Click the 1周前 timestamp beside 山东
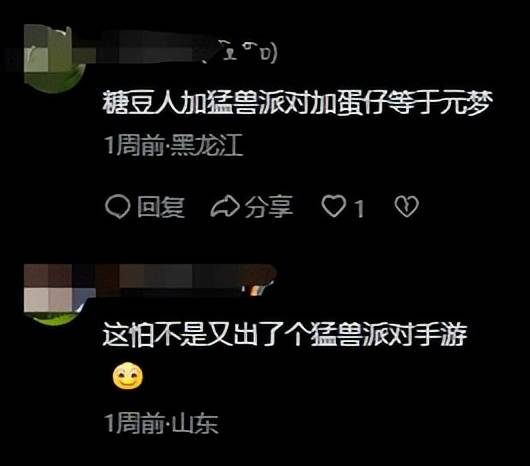The height and width of the screenshot is (466, 530). coord(134,422)
